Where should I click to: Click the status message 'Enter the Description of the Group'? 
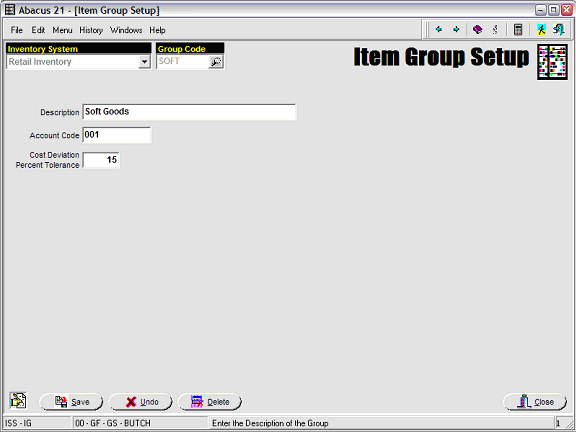(x=270, y=423)
